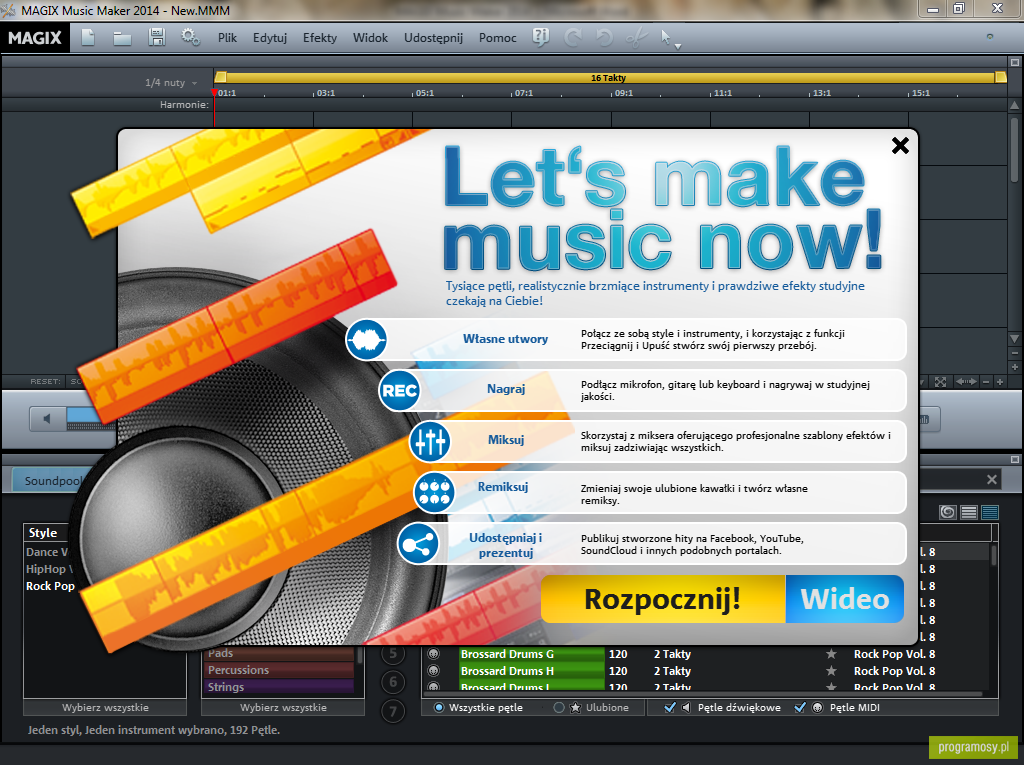The image size is (1024, 765).
Task: Click the MAGIX logo
Action: pyautogui.click(x=35, y=38)
